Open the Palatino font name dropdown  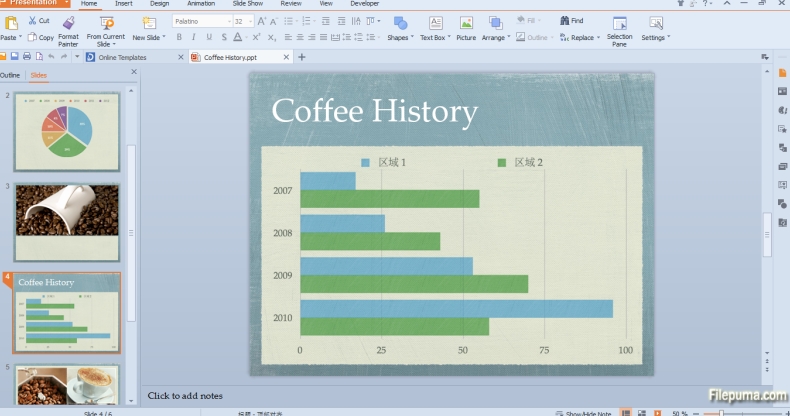tap(228, 21)
